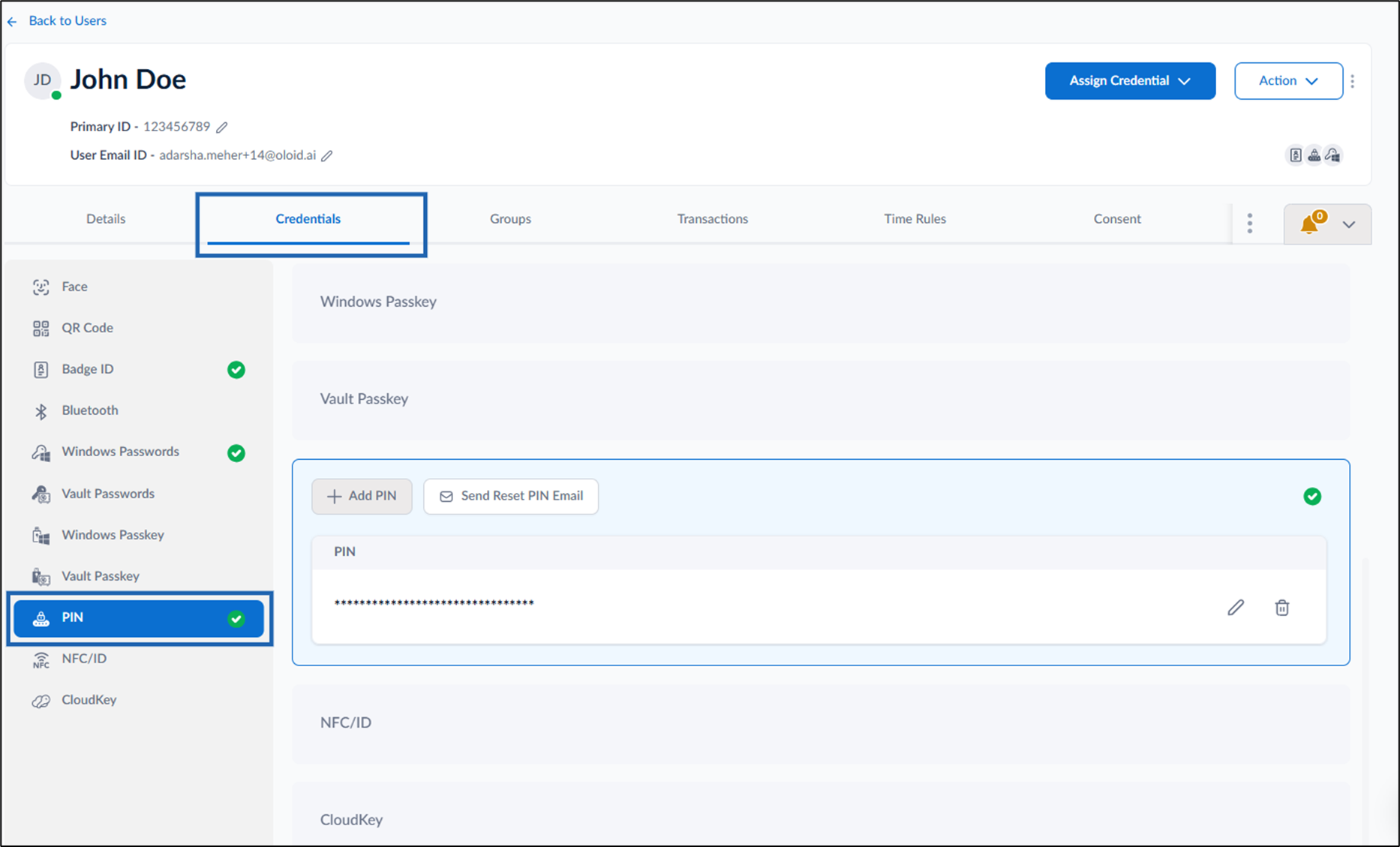Click the JD avatar circle
The width and height of the screenshot is (1400, 847).
tap(43, 80)
